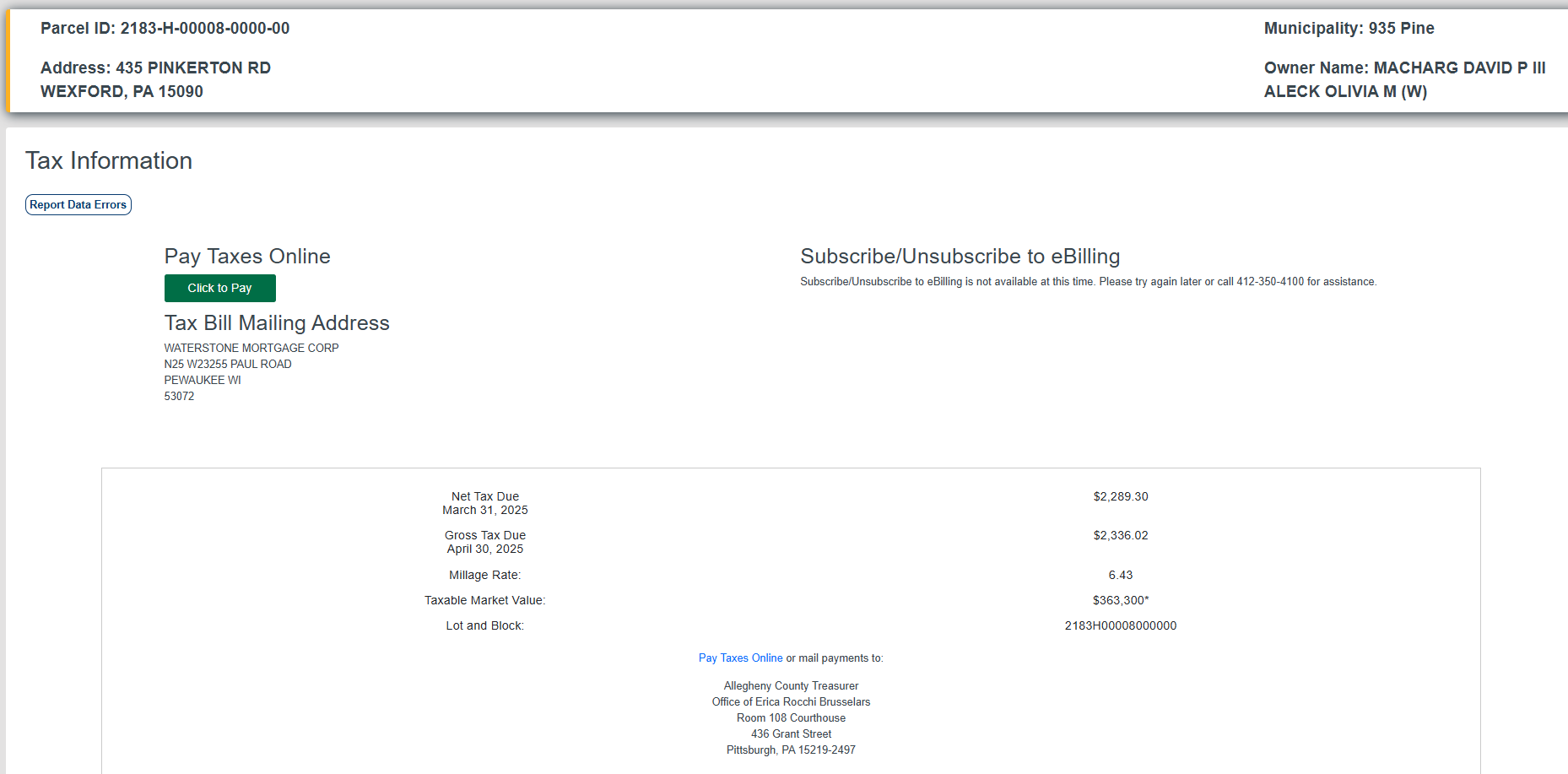The height and width of the screenshot is (774, 1568).
Task: Click the Millage Rate value 6.43
Action: 1120,576
